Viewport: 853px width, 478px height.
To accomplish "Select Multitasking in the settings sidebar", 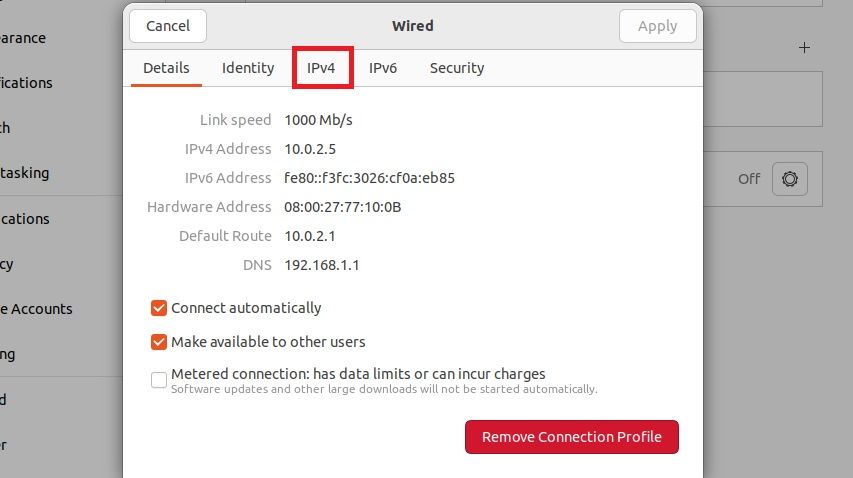I will [24, 173].
